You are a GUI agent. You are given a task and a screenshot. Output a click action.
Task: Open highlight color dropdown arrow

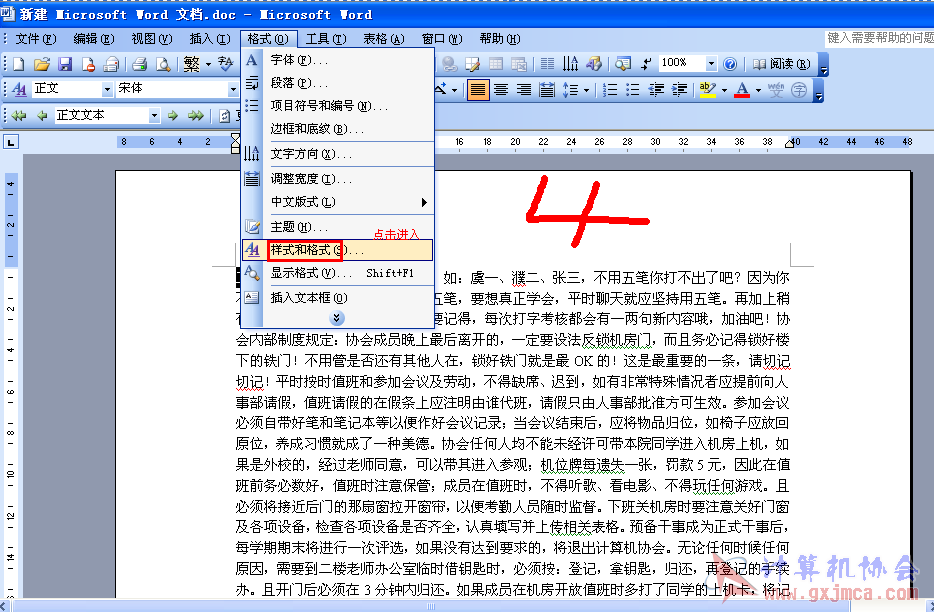pyautogui.click(x=724, y=91)
